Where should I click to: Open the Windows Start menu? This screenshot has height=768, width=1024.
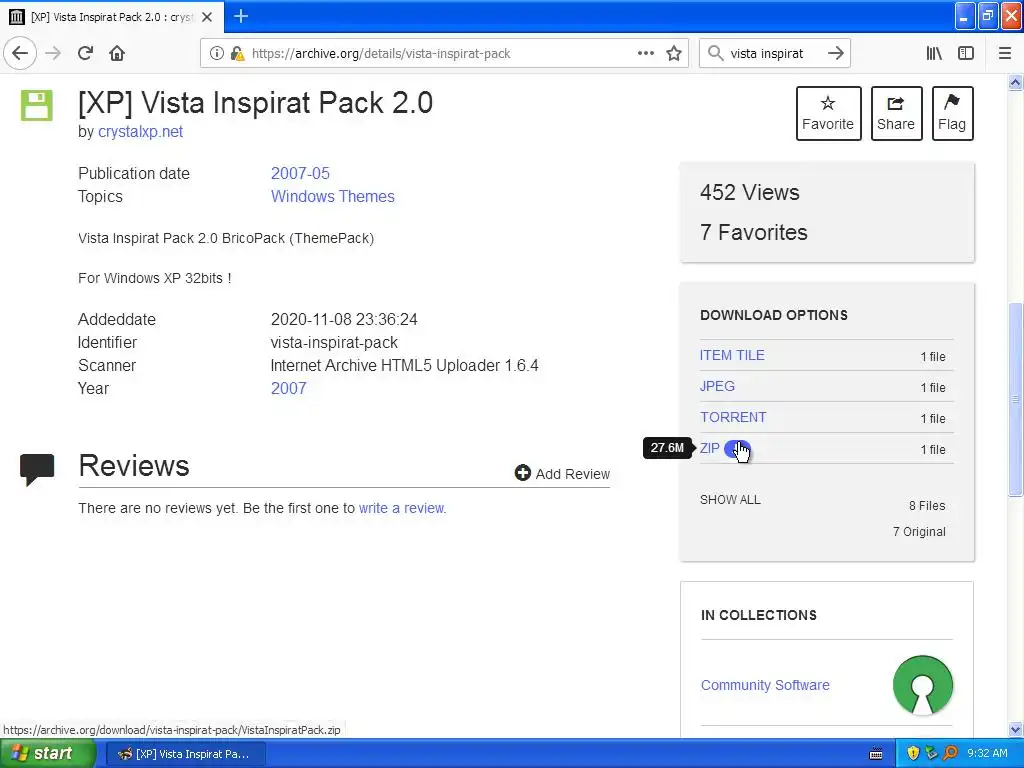point(48,754)
